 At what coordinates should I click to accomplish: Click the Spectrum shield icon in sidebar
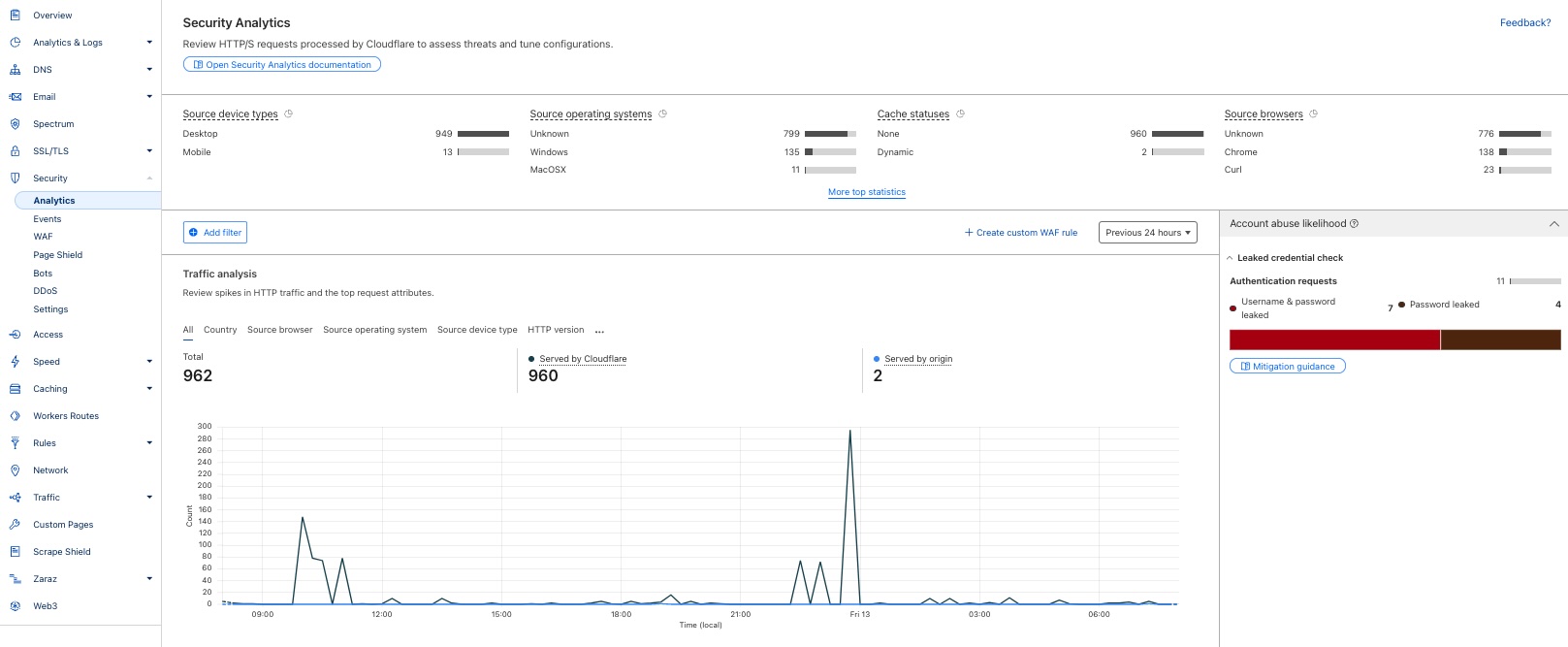[x=15, y=124]
